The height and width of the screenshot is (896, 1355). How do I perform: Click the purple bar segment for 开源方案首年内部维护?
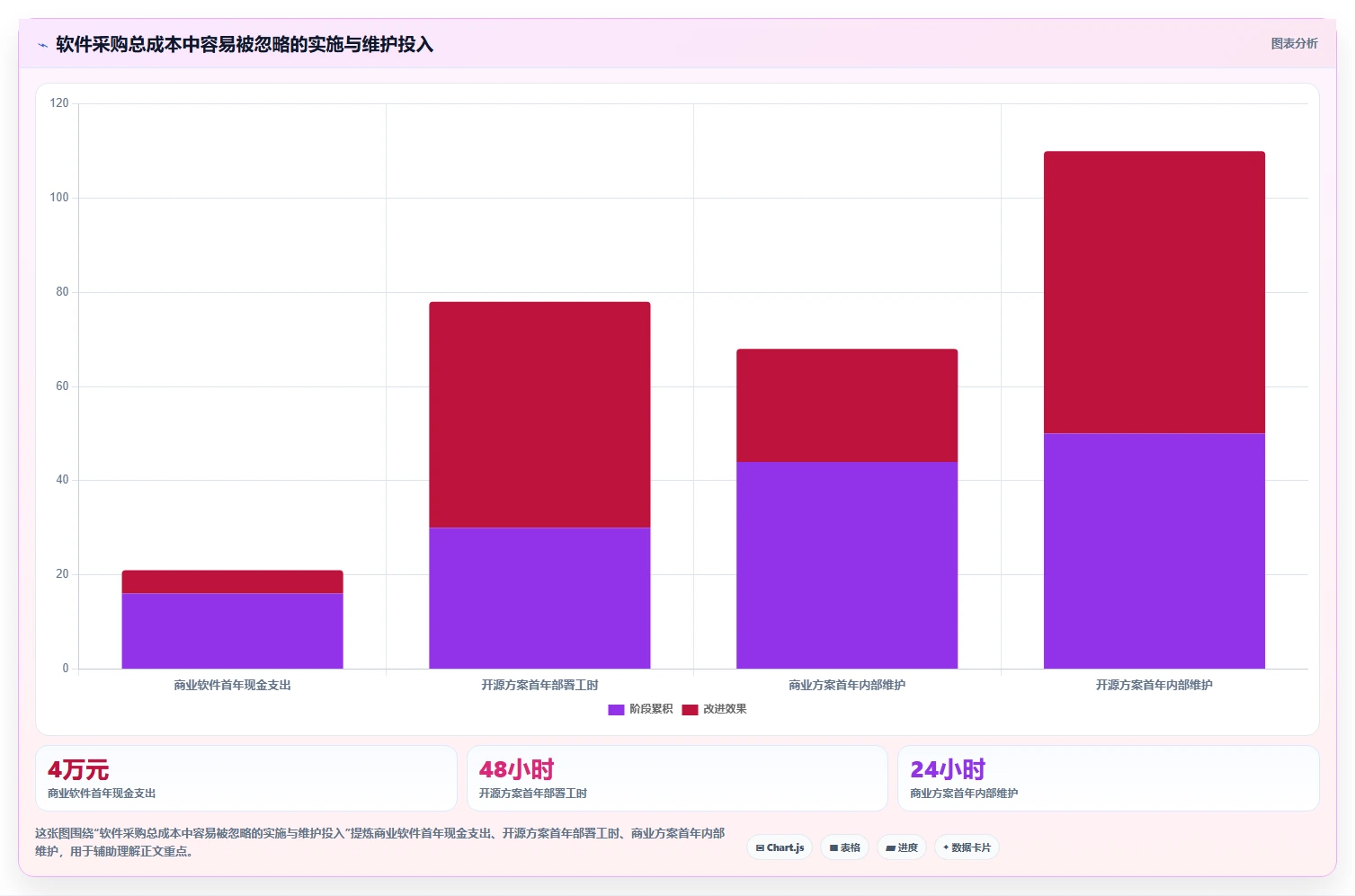(1154, 551)
